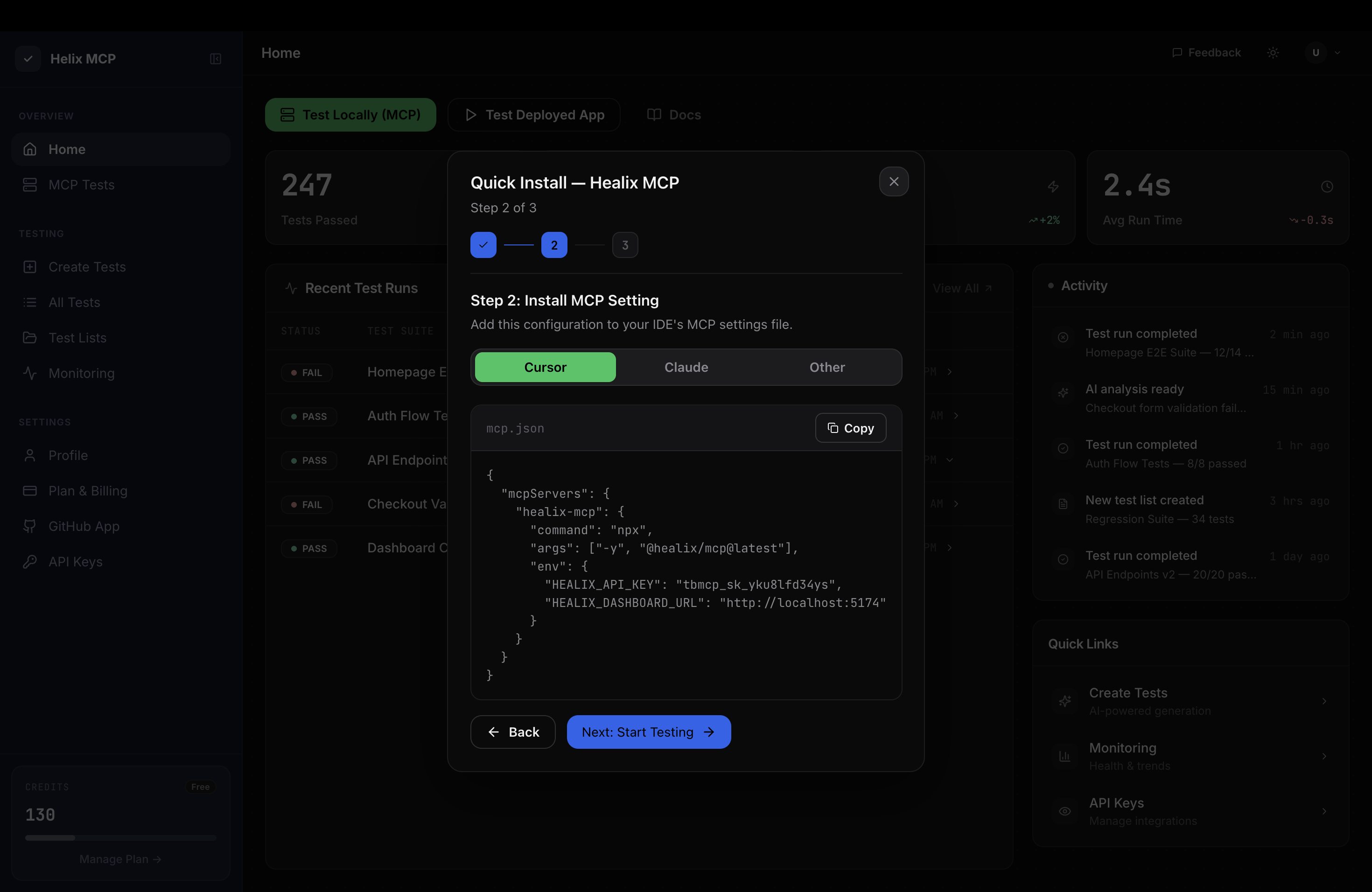
Task: Click the credits usage progress bar
Action: pos(120,838)
